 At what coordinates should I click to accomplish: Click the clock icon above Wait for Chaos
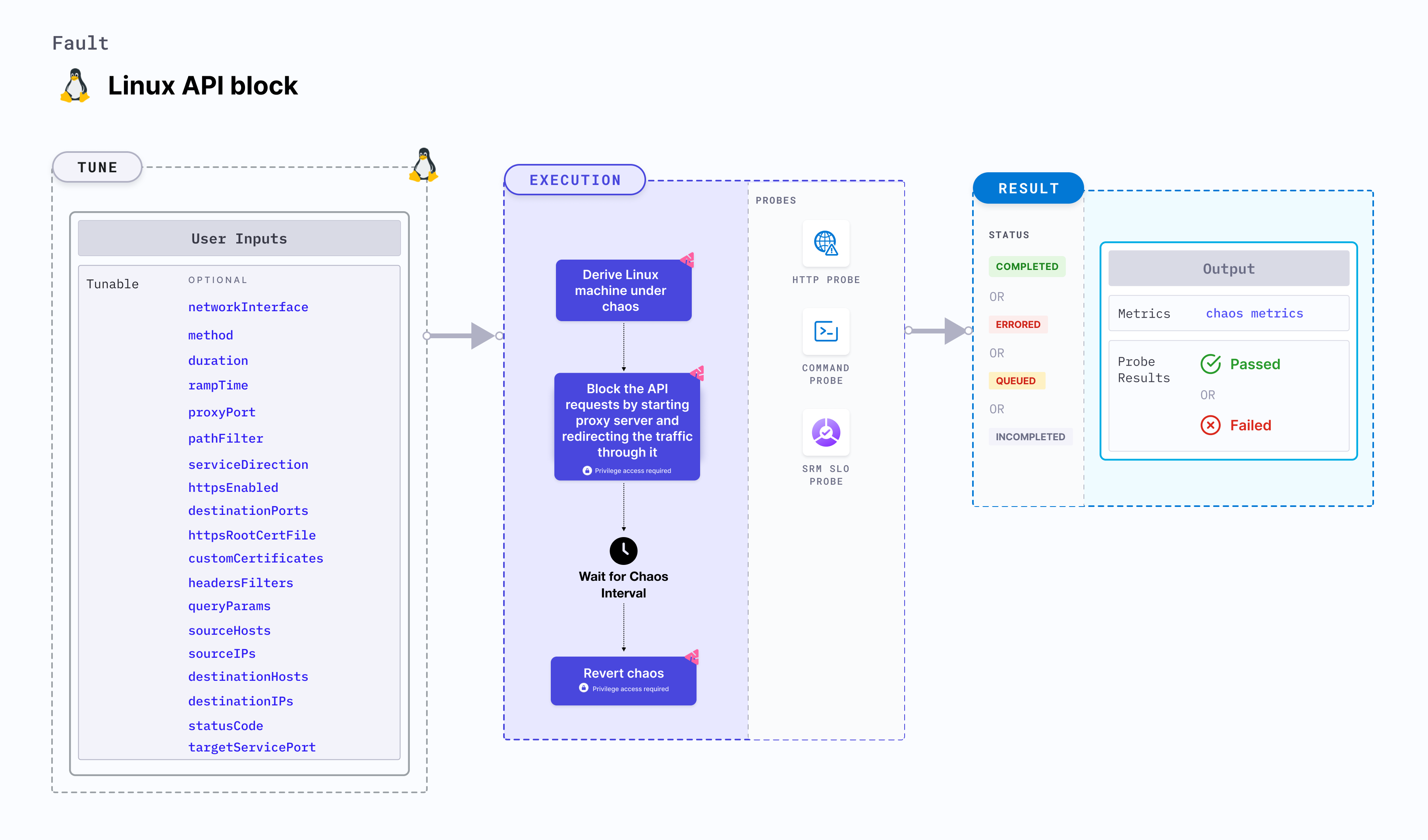click(x=623, y=551)
